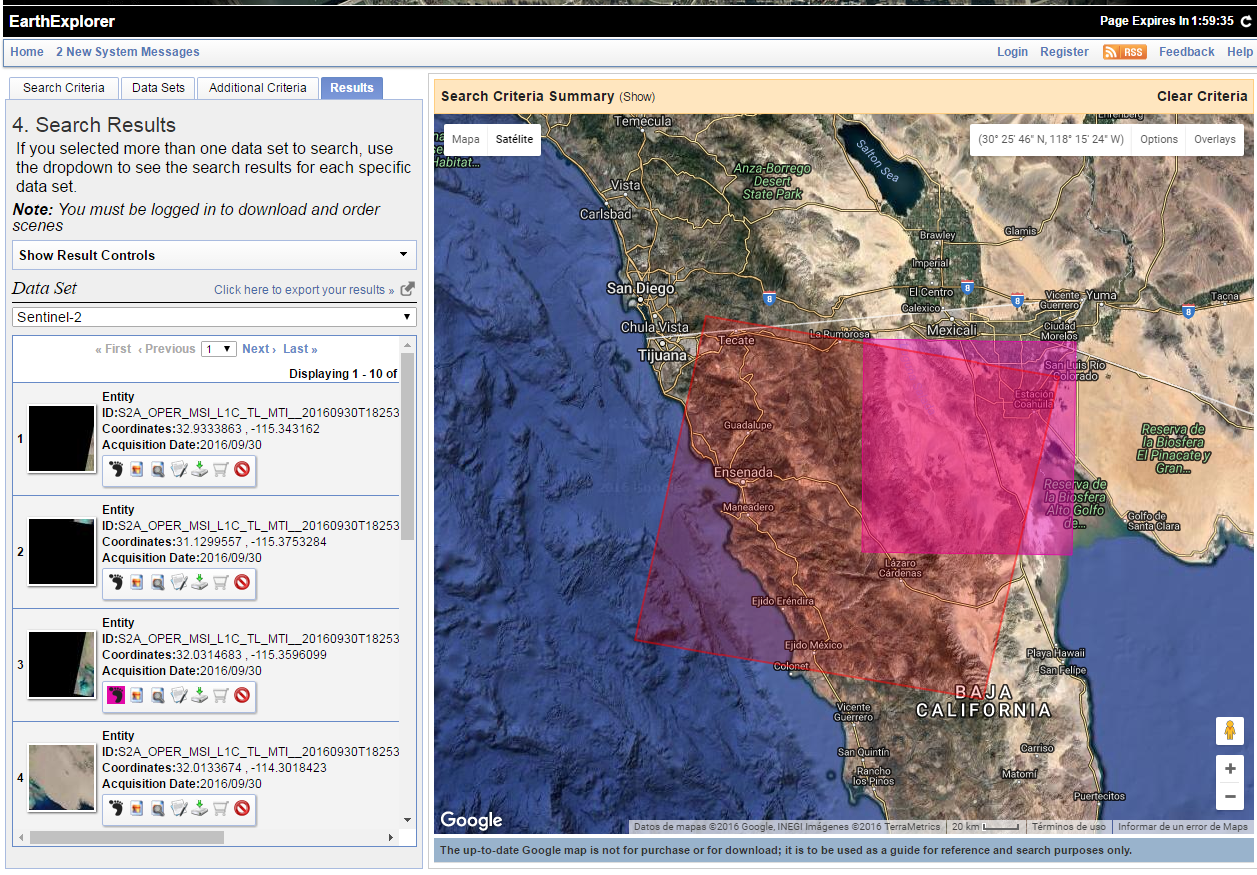1257x875 pixels.
Task: Open the Help link
Action: [1240, 52]
